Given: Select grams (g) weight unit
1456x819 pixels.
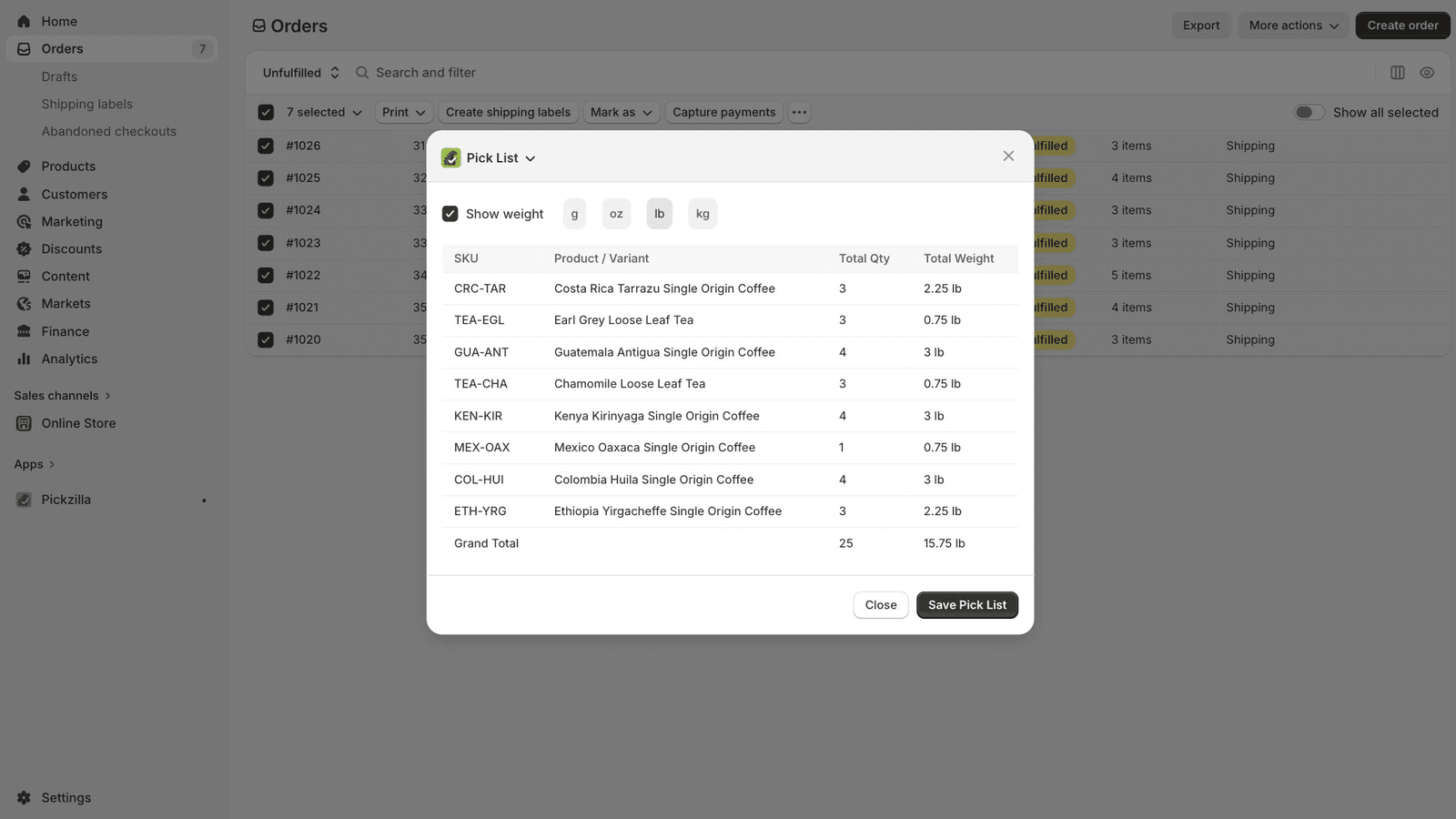Looking at the screenshot, I should [574, 214].
